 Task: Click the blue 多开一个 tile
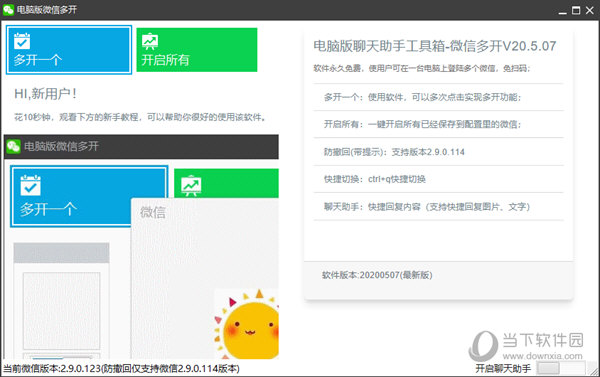[69, 50]
